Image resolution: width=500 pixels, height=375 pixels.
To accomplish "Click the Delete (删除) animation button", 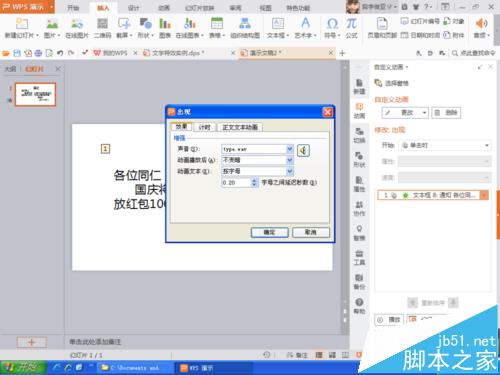I will (446, 113).
